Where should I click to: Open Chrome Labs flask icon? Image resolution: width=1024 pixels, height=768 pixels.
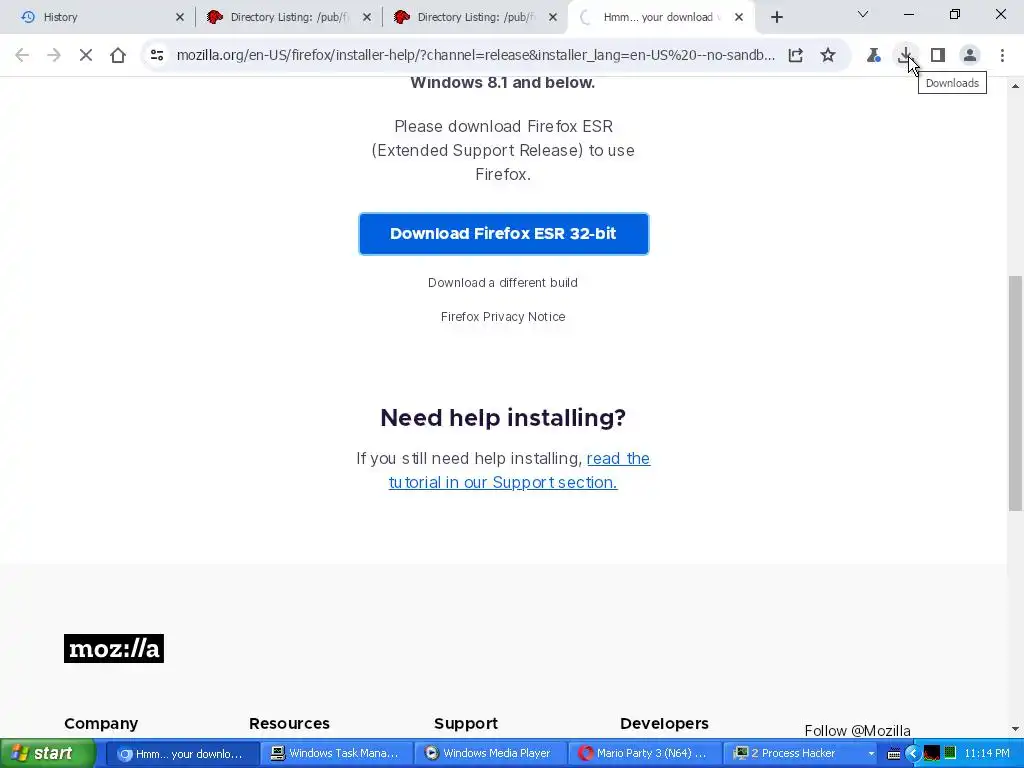(x=873, y=56)
